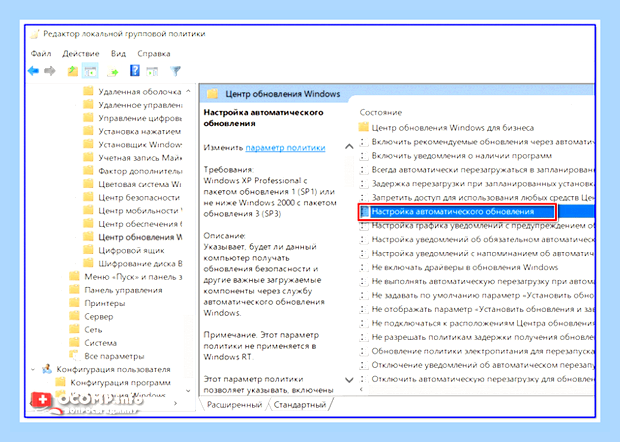Screen dimensions: 620x442
Task: Select Включить рекомендуемые обновления policy
Action: pyautogui.click(x=476, y=142)
